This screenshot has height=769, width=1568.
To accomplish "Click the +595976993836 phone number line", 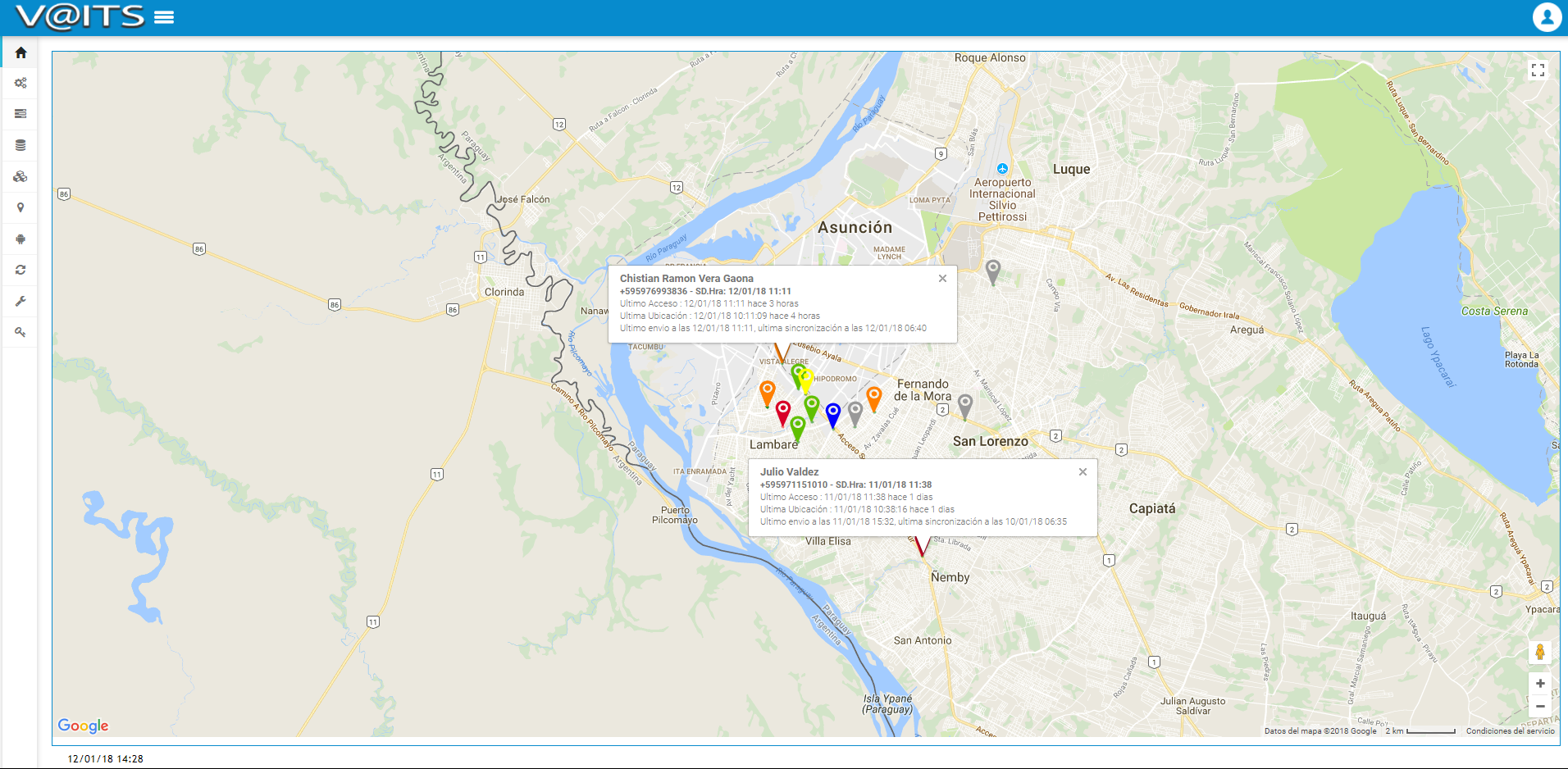I will tap(705, 291).
